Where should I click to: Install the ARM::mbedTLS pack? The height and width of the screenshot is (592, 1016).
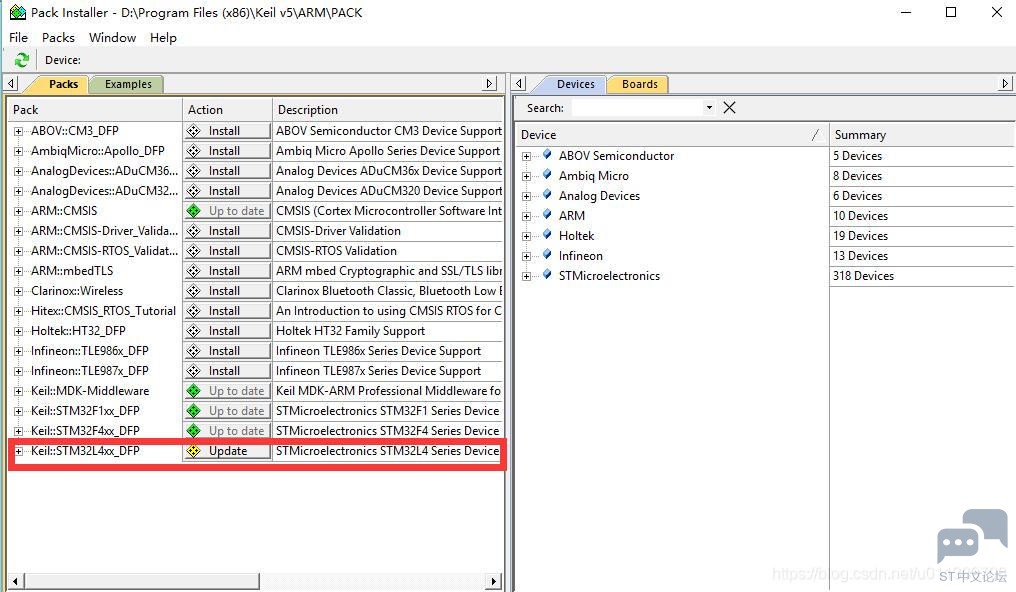pos(227,271)
